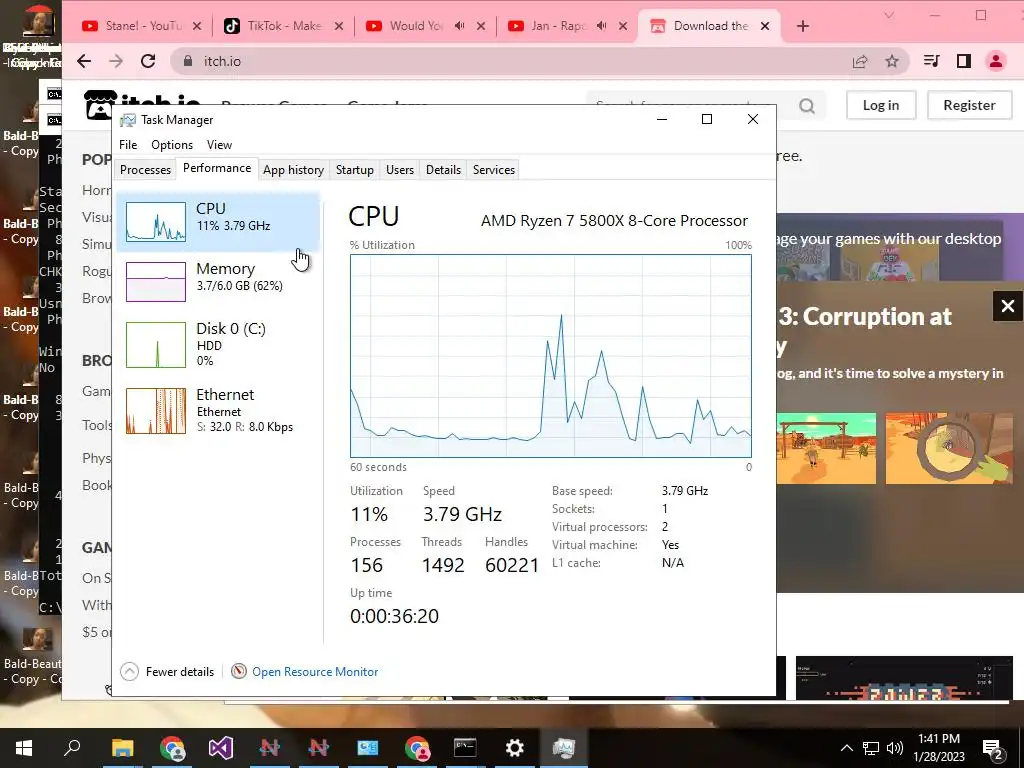Switch to the Processes tab
1024x768 pixels.
coord(145,170)
